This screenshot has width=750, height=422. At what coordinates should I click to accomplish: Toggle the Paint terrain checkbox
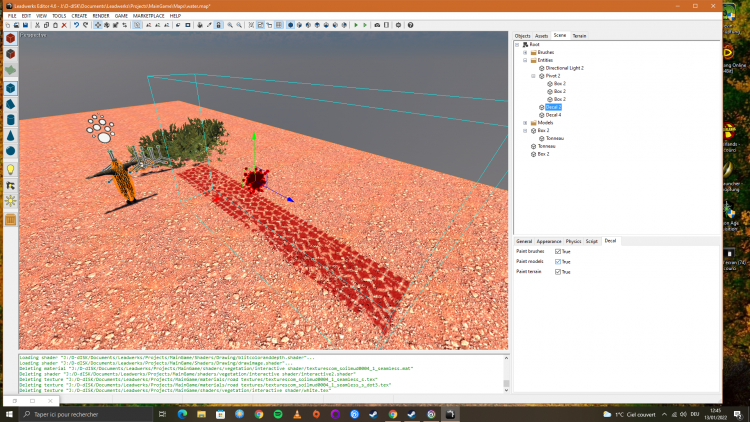[558, 271]
